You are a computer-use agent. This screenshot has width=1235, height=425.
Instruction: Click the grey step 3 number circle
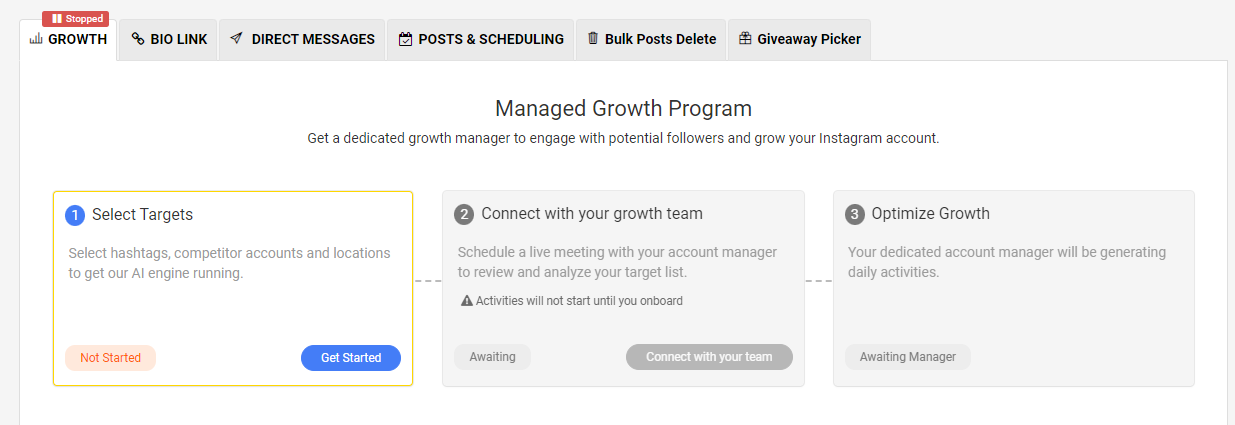tap(855, 215)
